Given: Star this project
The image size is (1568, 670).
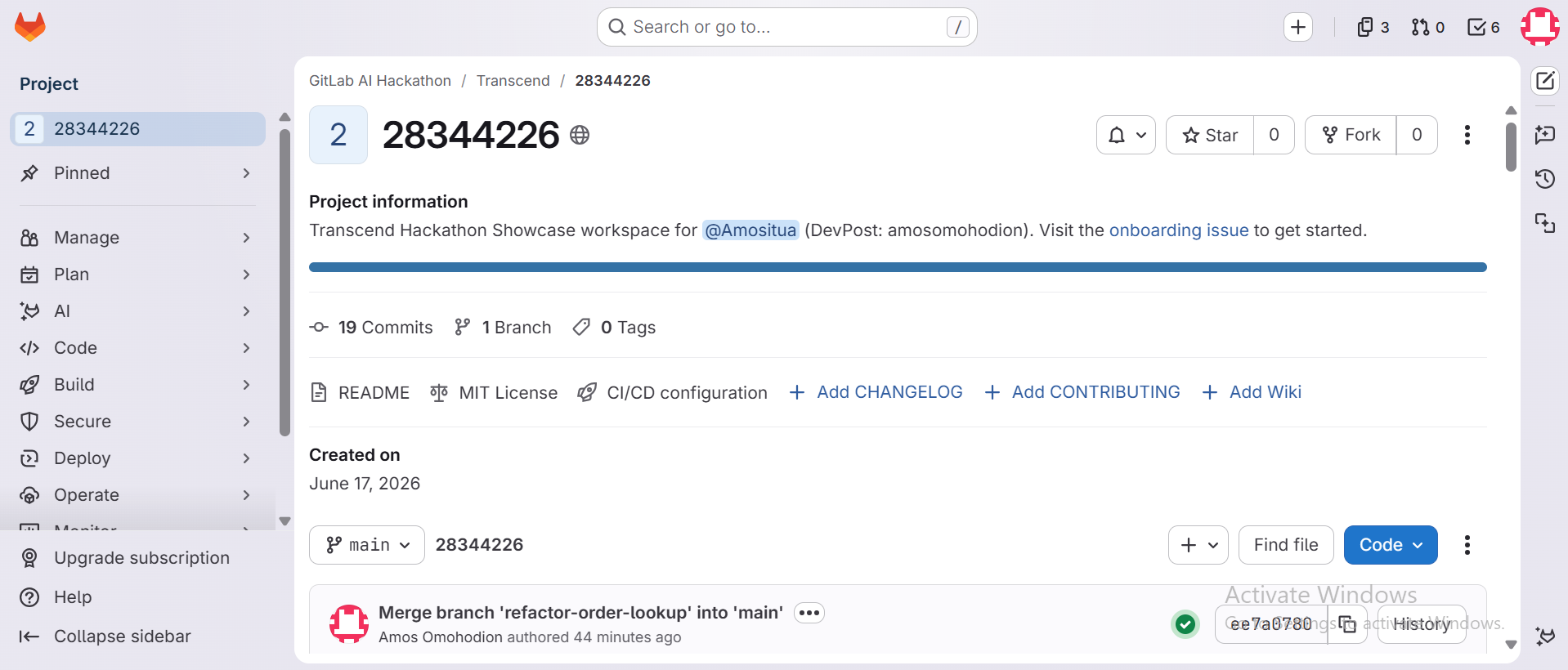Looking at the screenshot, I should [x=1210, y=135].
